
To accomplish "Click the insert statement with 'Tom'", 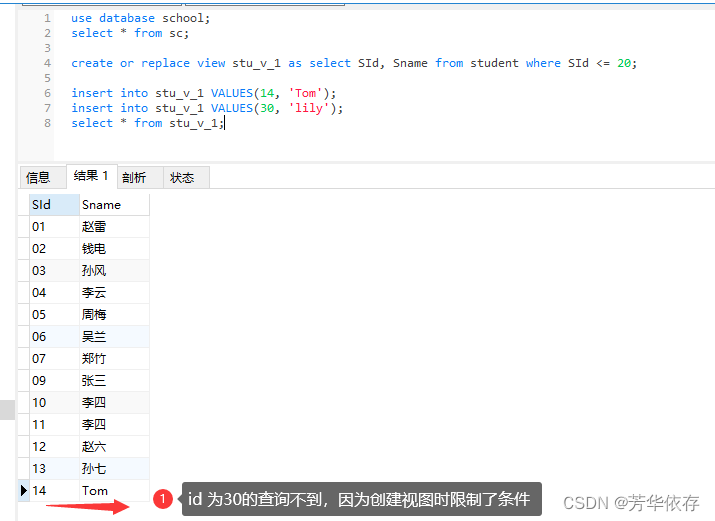I will coord(203,93).
